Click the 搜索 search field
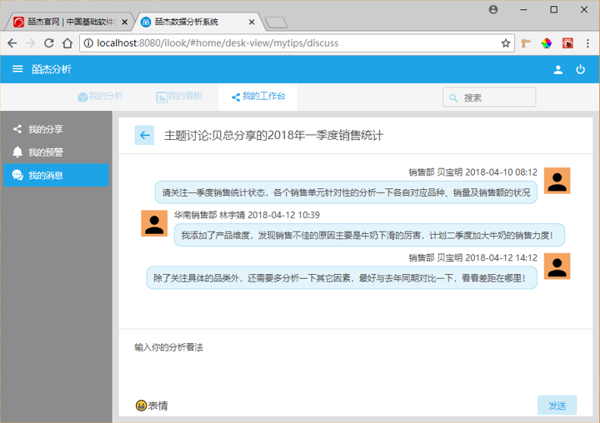Image resolution: width=600 pixels, height=423 pixels. point(489,98)
